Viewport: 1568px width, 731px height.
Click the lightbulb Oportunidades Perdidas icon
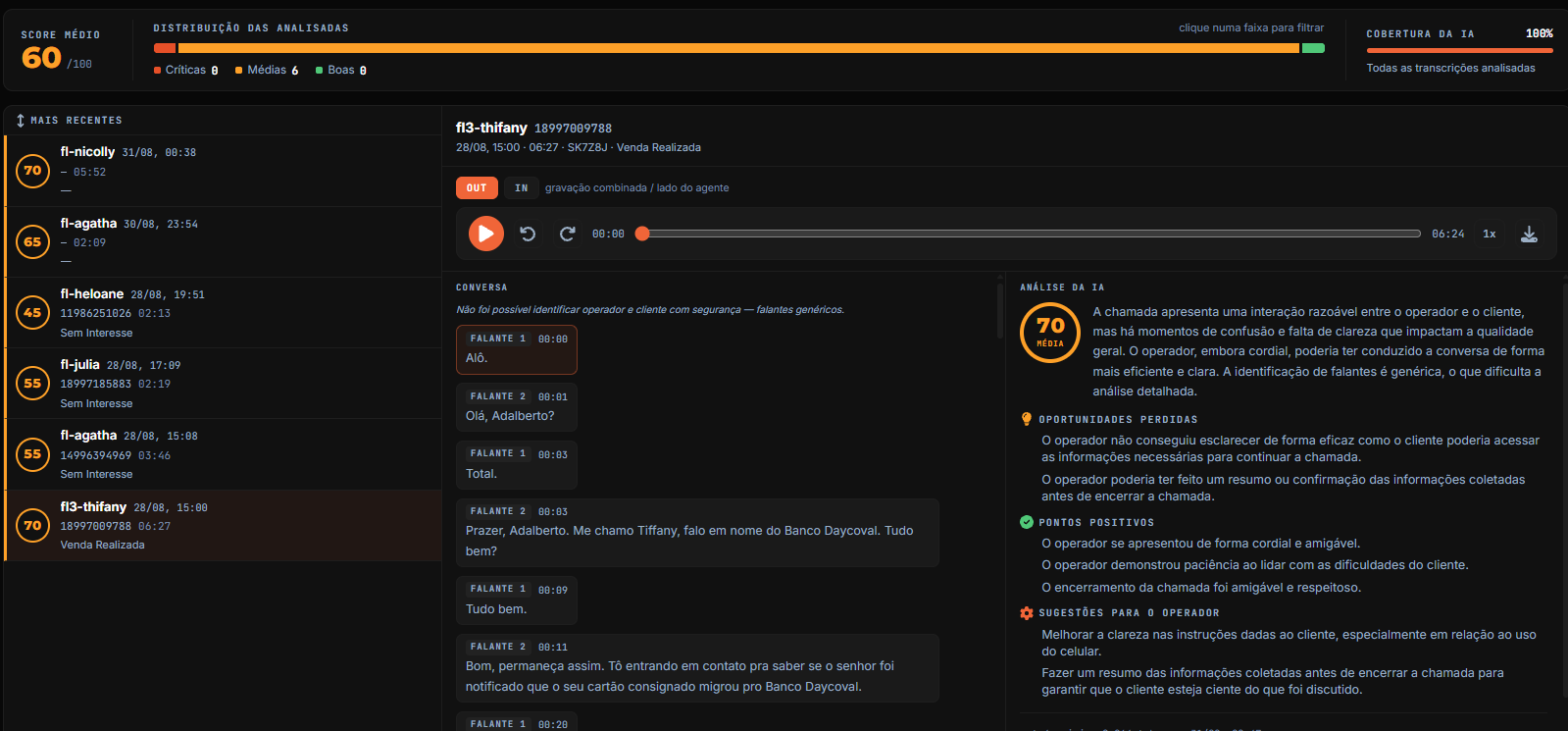(x=1027, y=419)
